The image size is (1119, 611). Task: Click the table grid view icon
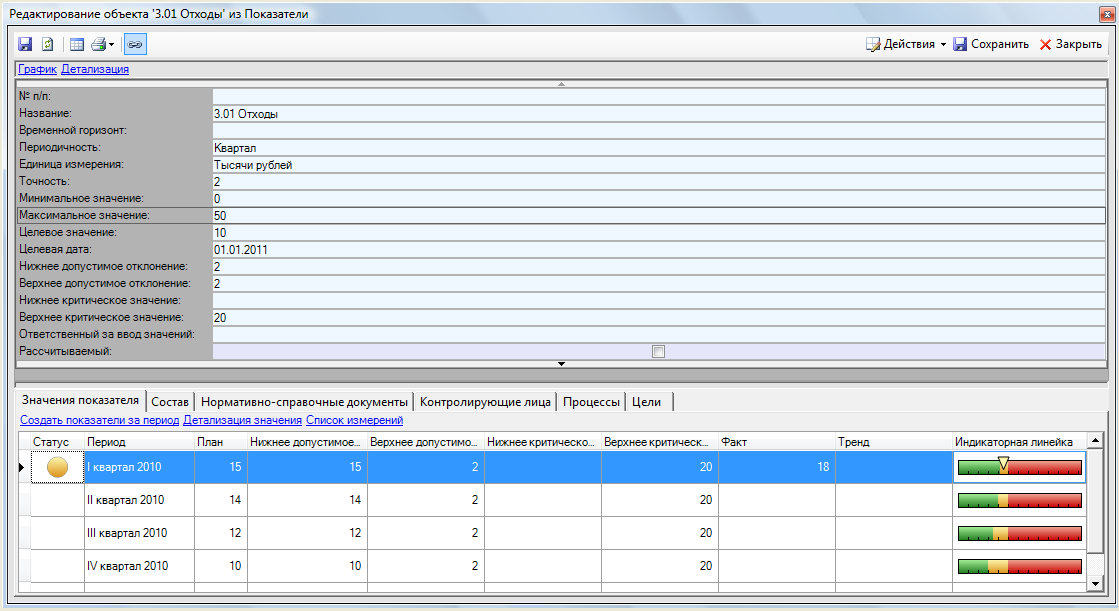click(x=77, y=44)
